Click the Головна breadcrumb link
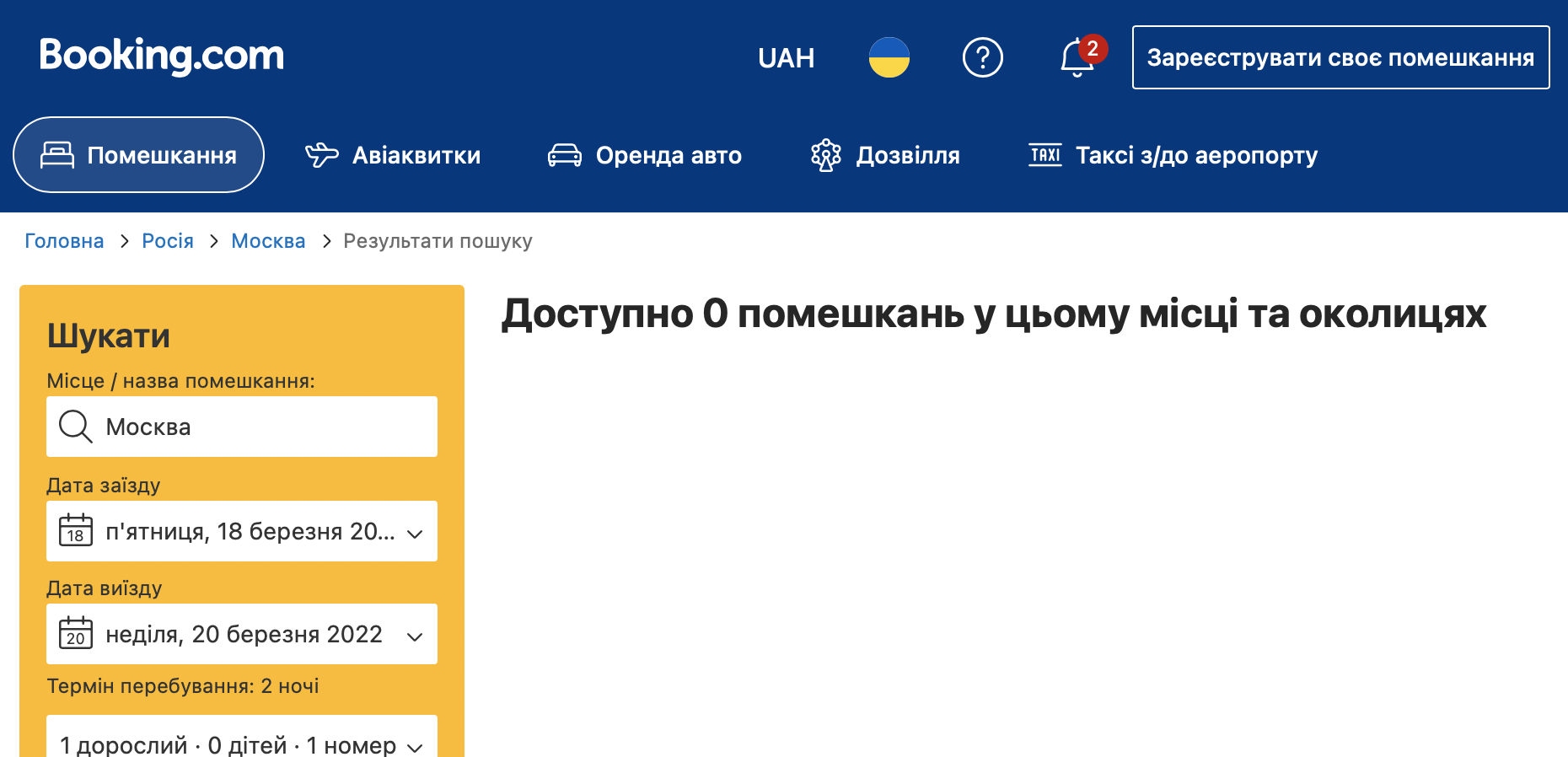1568x757 pixels. [x=64, y=241]
